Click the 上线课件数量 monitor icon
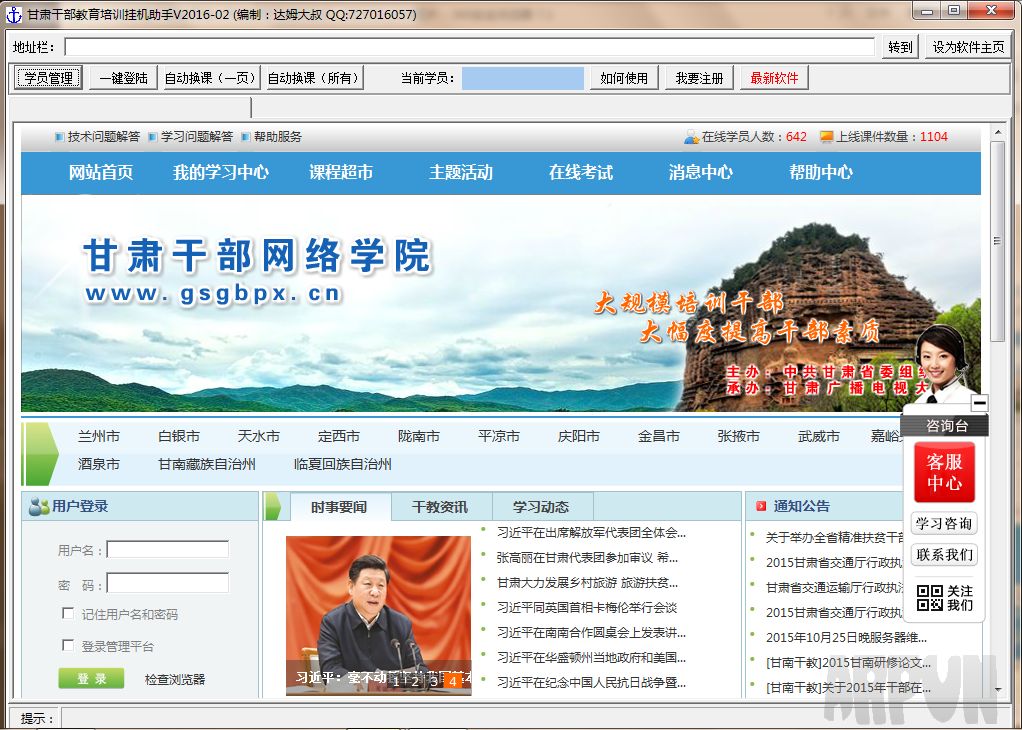The height and width of the screenshot is (730, 1022). pyautogui.click(x=826, y=137)
